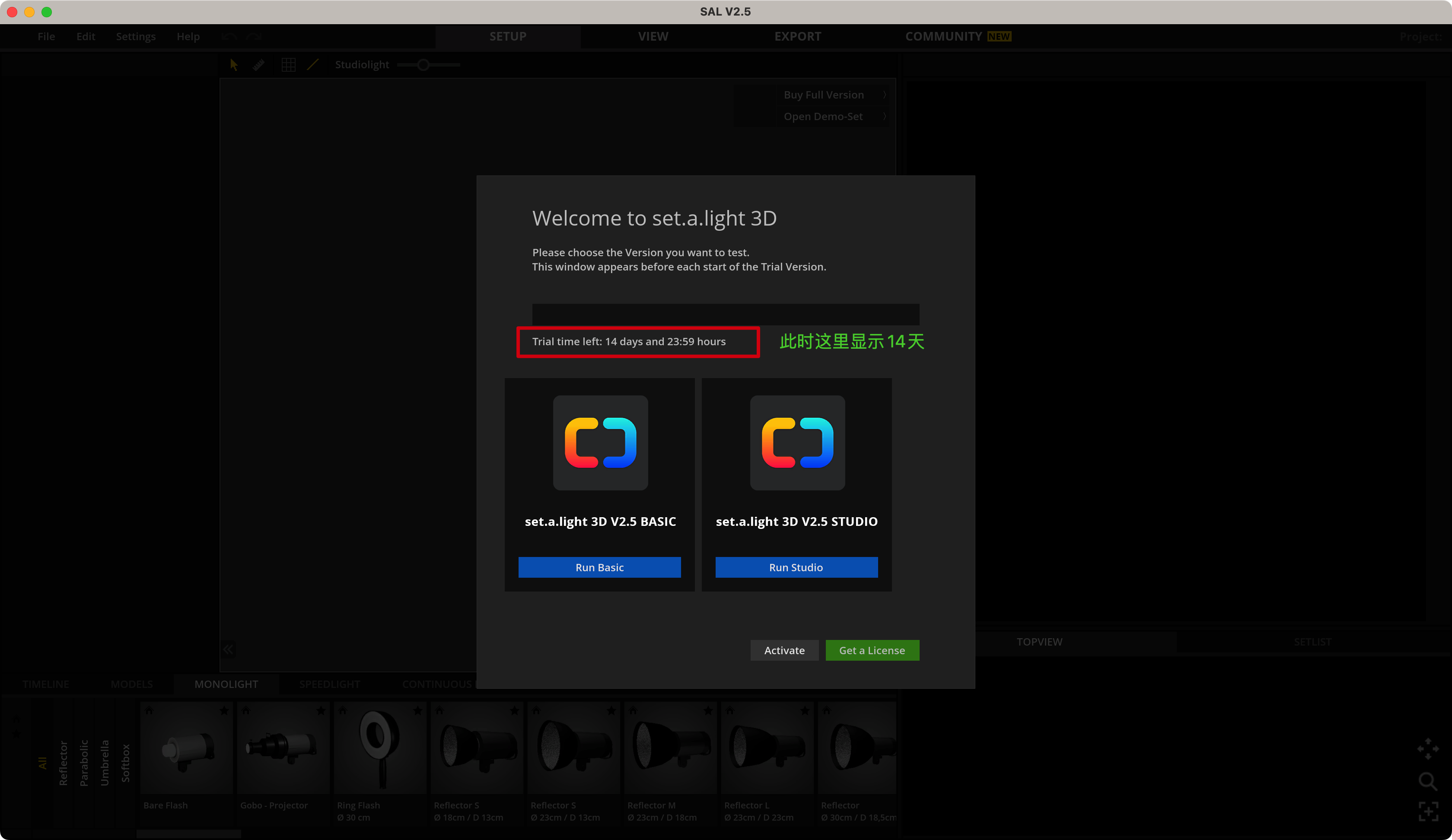Filter modifiers by Umbrella
This screenshot has height=840, width=1452.
[104, 764]
